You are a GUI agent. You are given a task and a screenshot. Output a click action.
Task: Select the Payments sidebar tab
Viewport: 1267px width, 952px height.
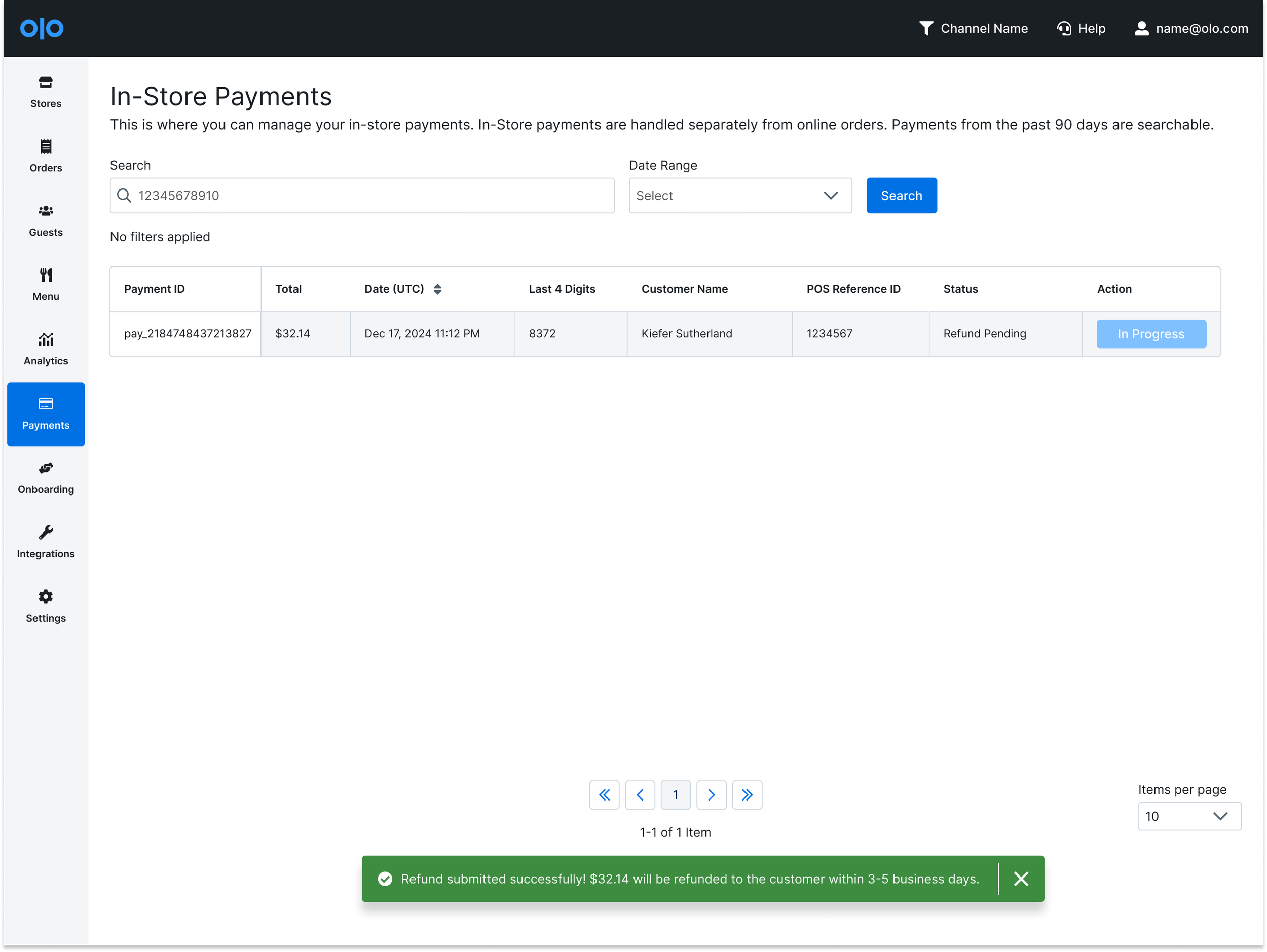(46, 414)
